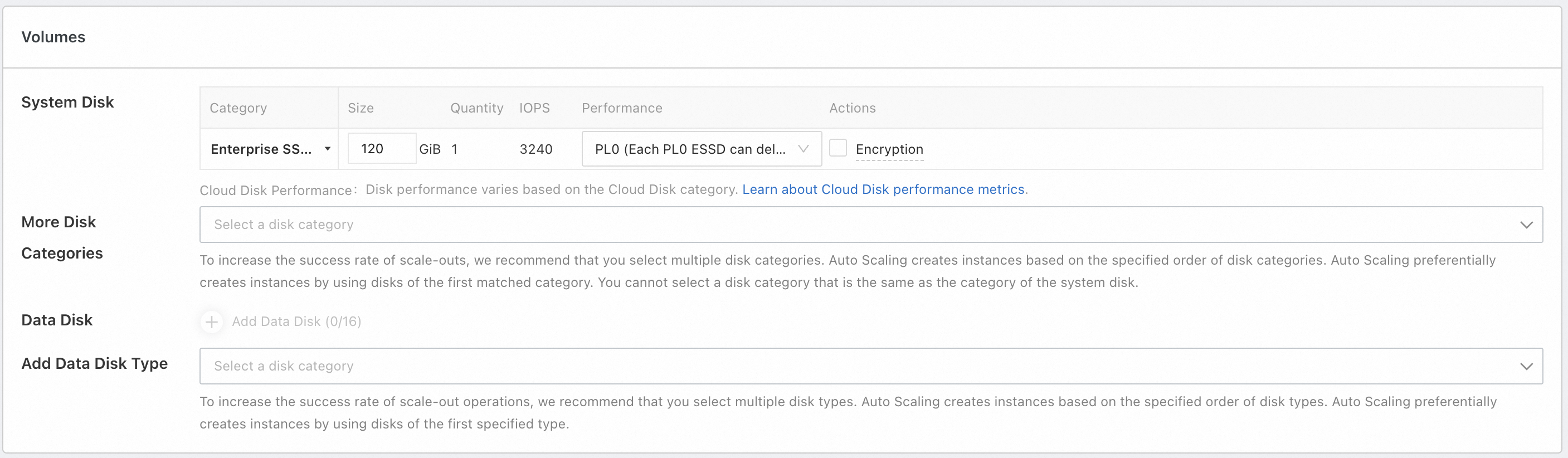Click the Category column header
This screenshot has height=458, width=1568.
pos(238,108)
